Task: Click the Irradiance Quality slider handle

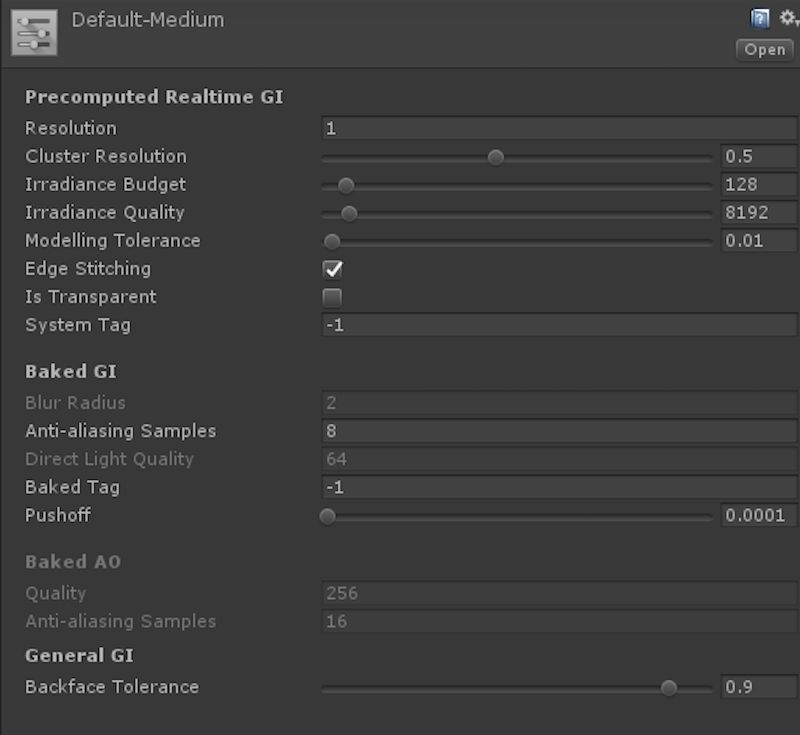Action: click(x=348, y=213)
